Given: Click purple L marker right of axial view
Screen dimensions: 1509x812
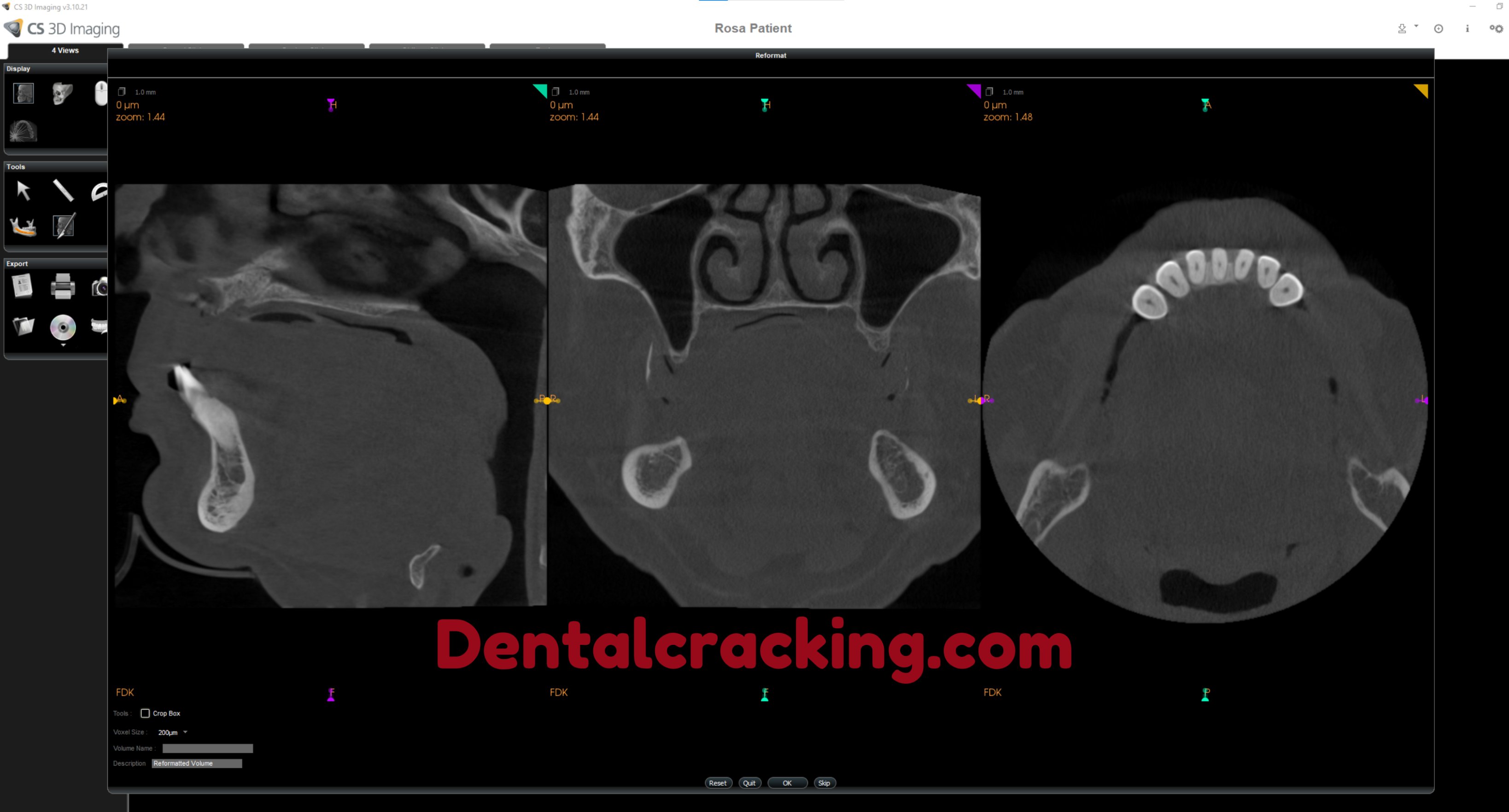Looking at the screenshot, I should click(1422, 400).
